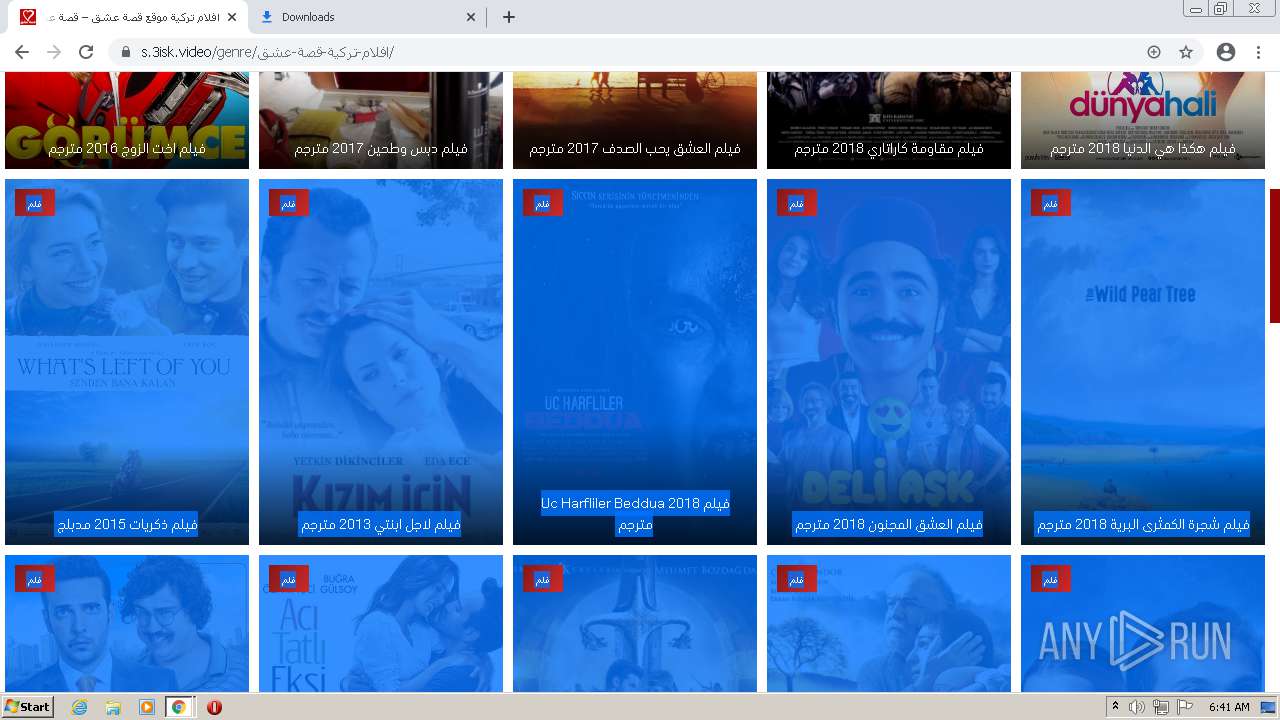Open File Explorer folder icon in taskbar
The image size is (1280, 720).
coord(113,707)
